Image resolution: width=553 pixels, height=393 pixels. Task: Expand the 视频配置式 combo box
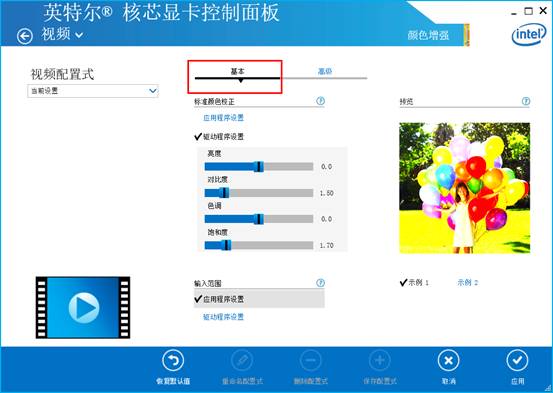click(x=93, y=91)
